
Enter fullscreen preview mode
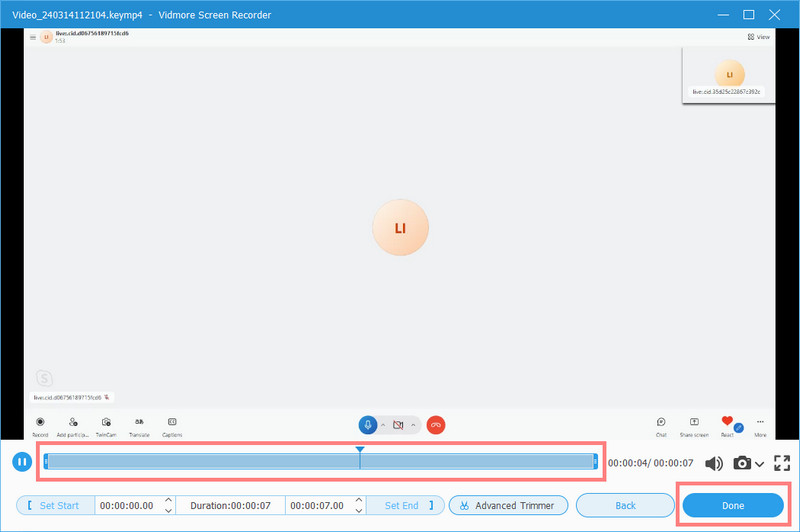point(782,463)
